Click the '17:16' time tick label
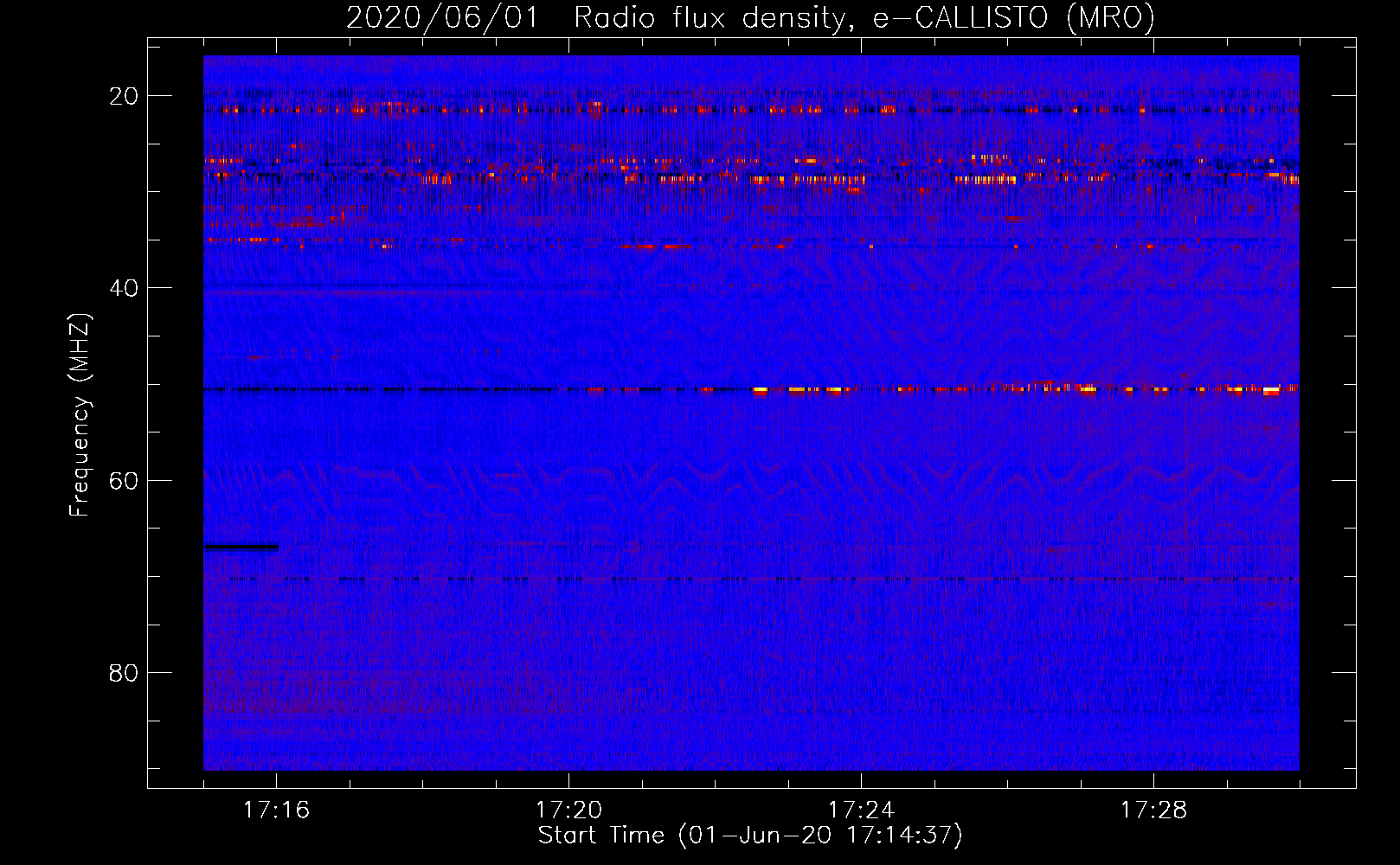The width and height of the screenshot is (1400, 865). (277, 810)
